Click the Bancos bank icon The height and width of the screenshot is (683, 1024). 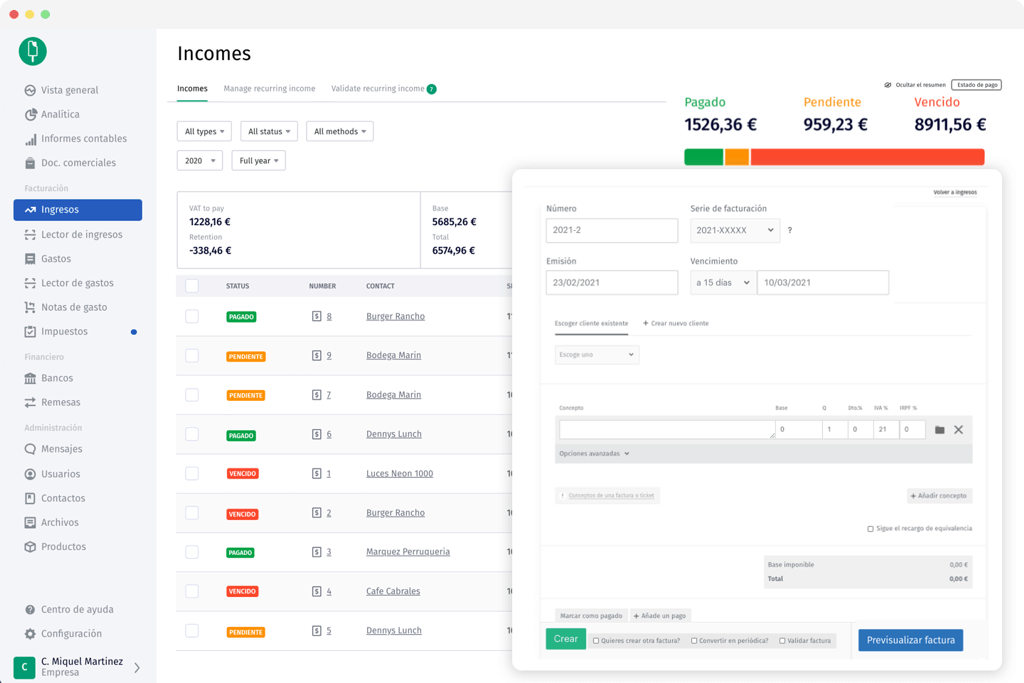click(x=30, y=379)
